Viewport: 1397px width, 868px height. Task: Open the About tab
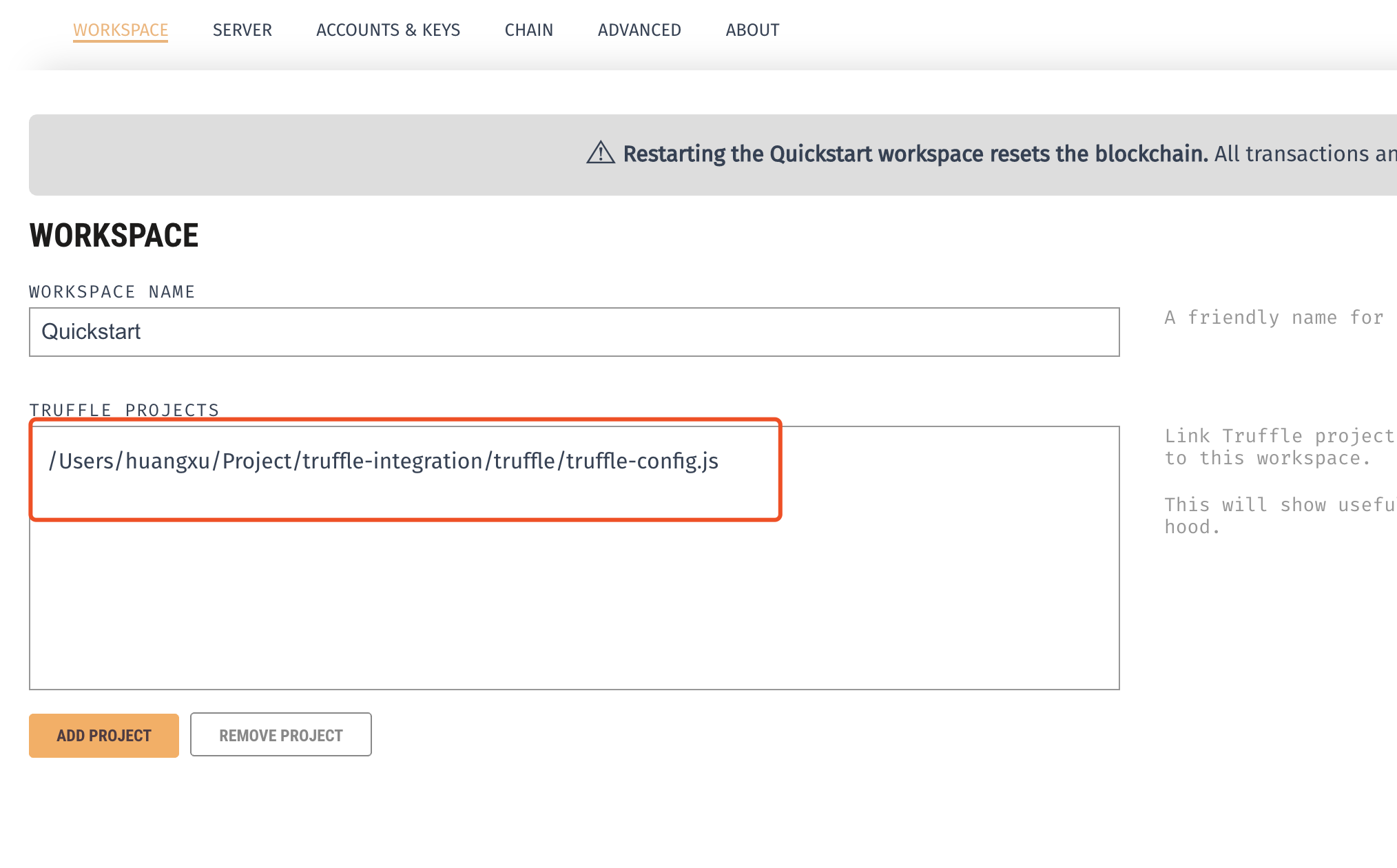pyautogui.click(x=752, y=30)
